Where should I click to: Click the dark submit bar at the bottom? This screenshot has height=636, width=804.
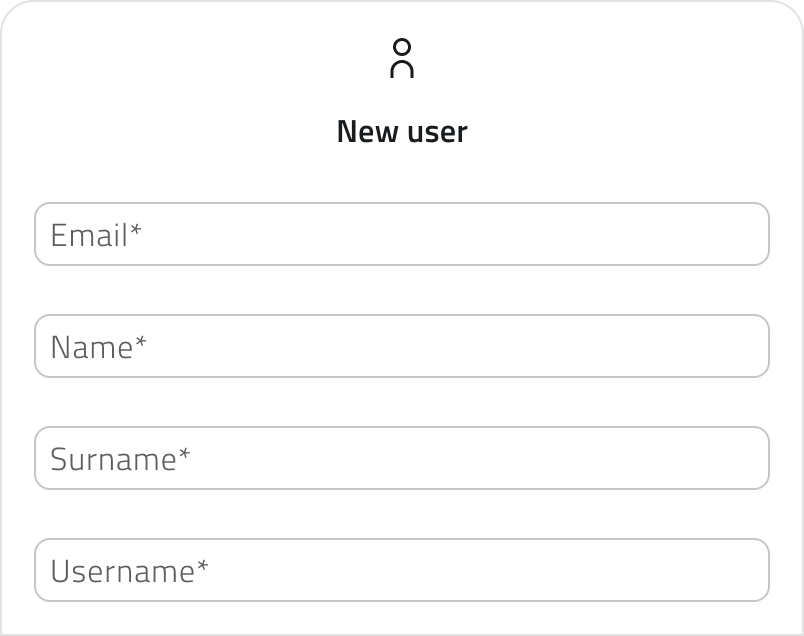pos(402,630)
